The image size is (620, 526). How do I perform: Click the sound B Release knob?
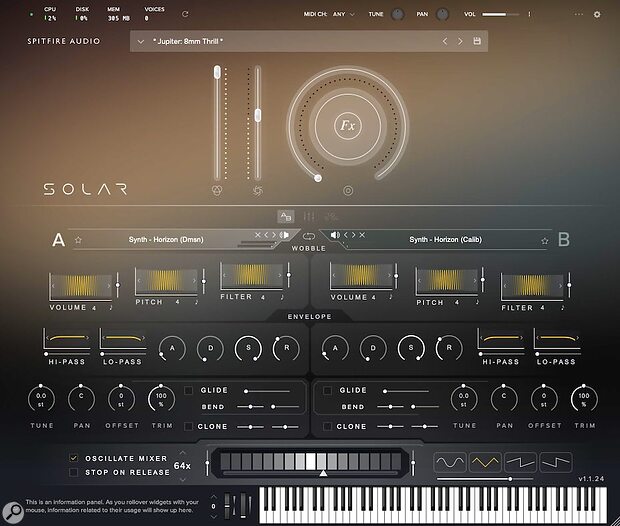pos(449,348)
